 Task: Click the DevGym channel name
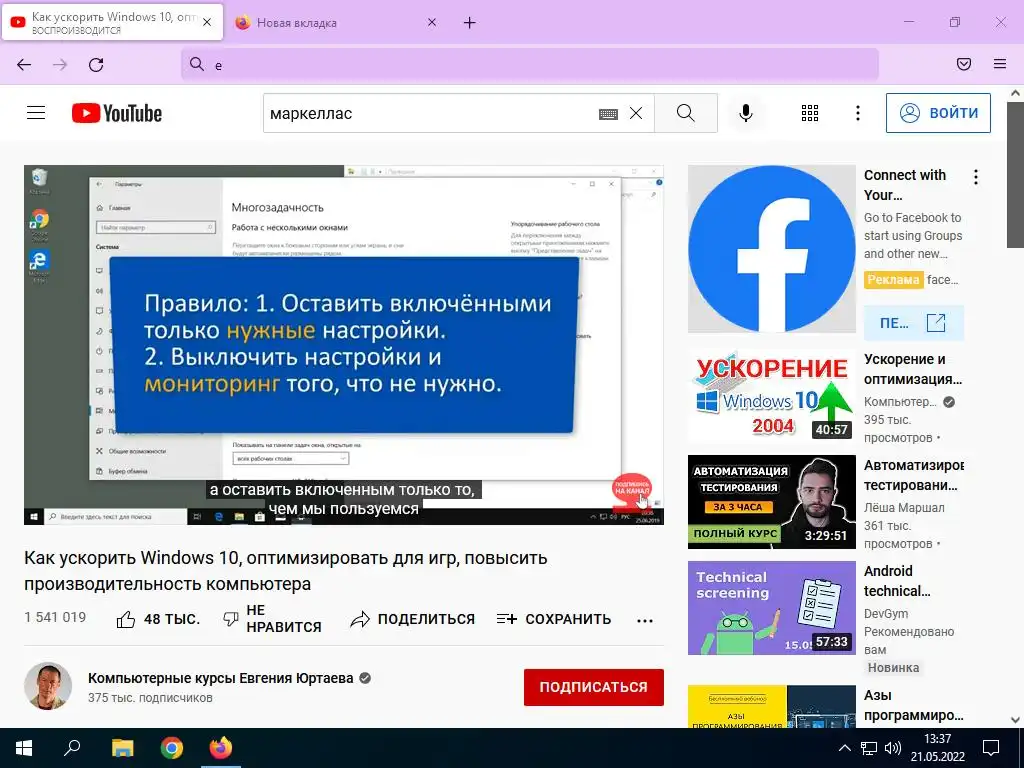(x=886, y=614)
